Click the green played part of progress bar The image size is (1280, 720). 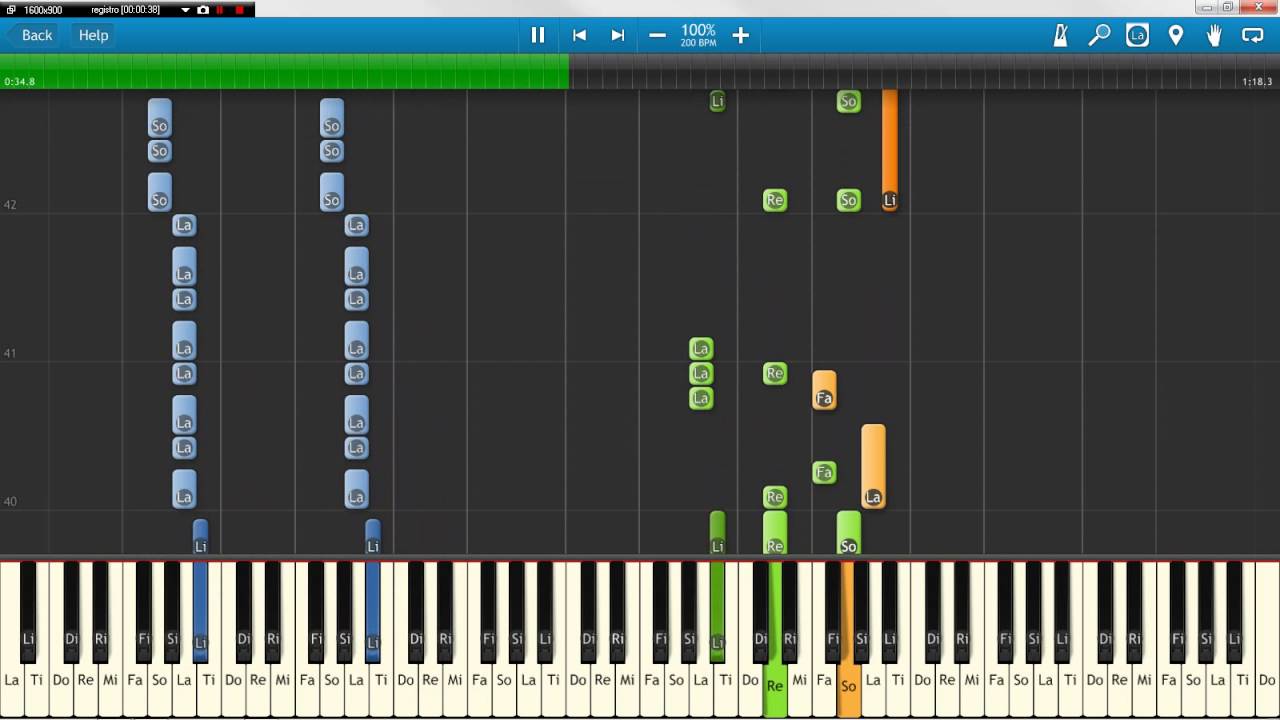click(x=285, y=71)
